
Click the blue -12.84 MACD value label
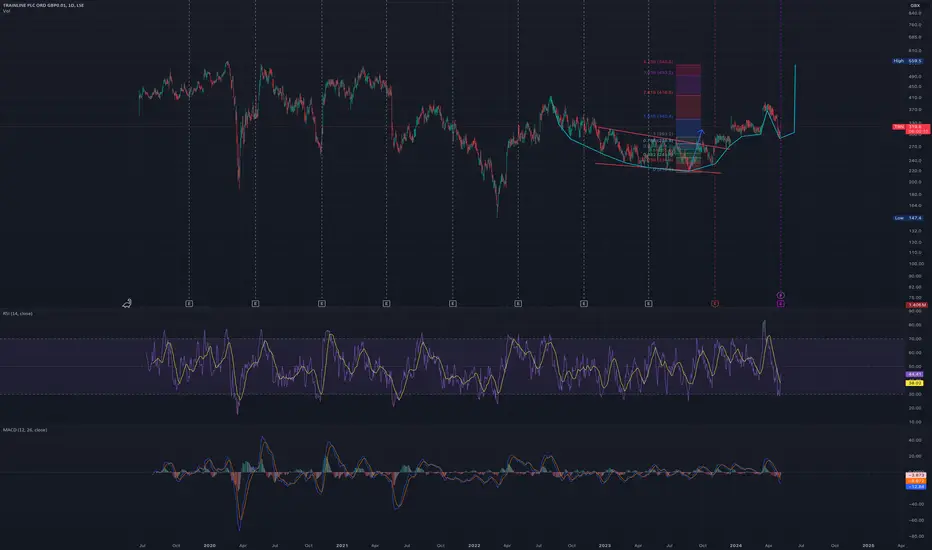(916, 486)
